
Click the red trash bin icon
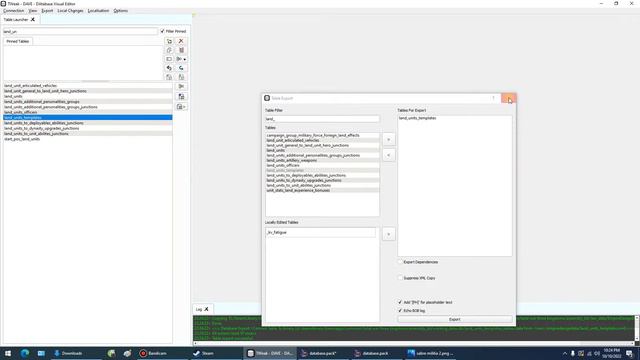[x=181, y=50]
